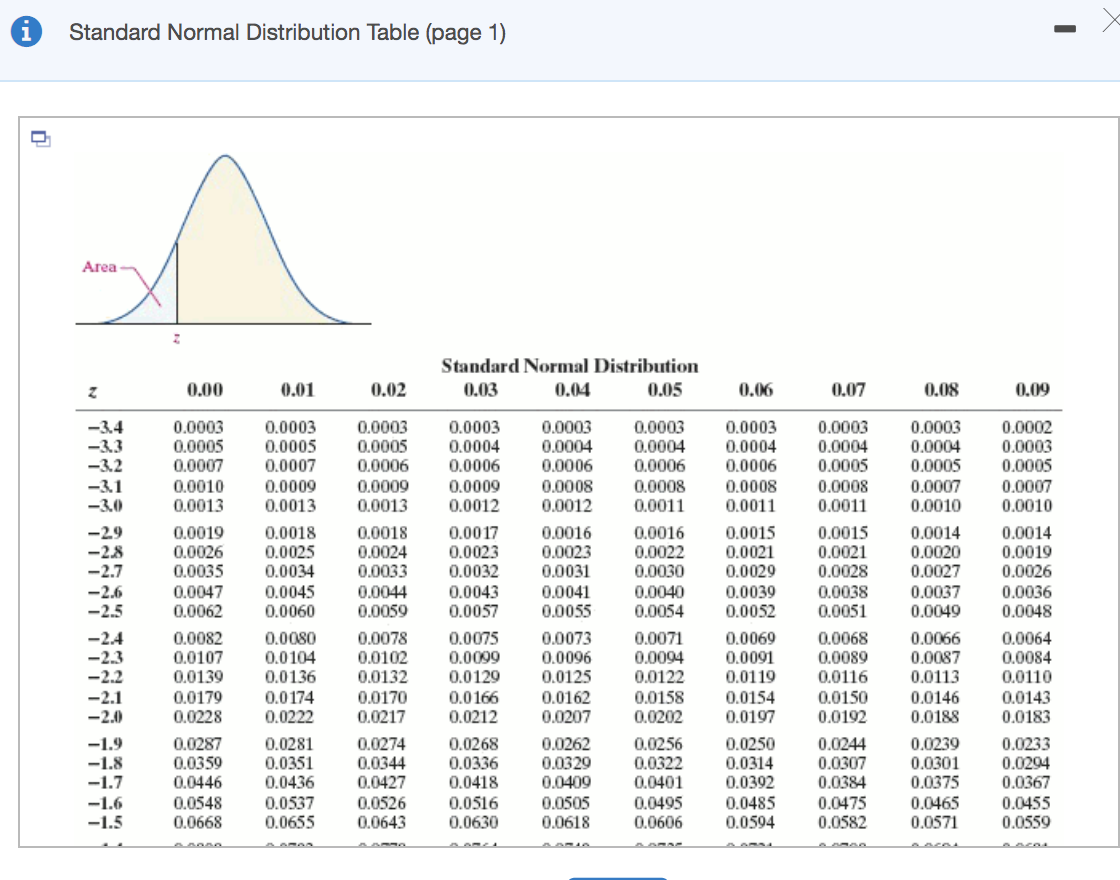Select row label −3.4
The height and width of the screenshot is (880, 1120).
105,427
